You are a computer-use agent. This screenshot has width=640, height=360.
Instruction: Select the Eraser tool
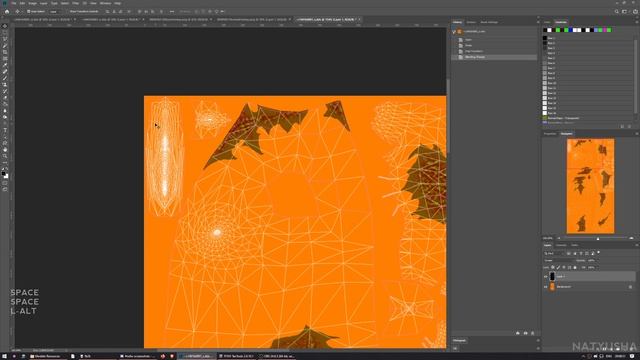[x=5, y=98]
